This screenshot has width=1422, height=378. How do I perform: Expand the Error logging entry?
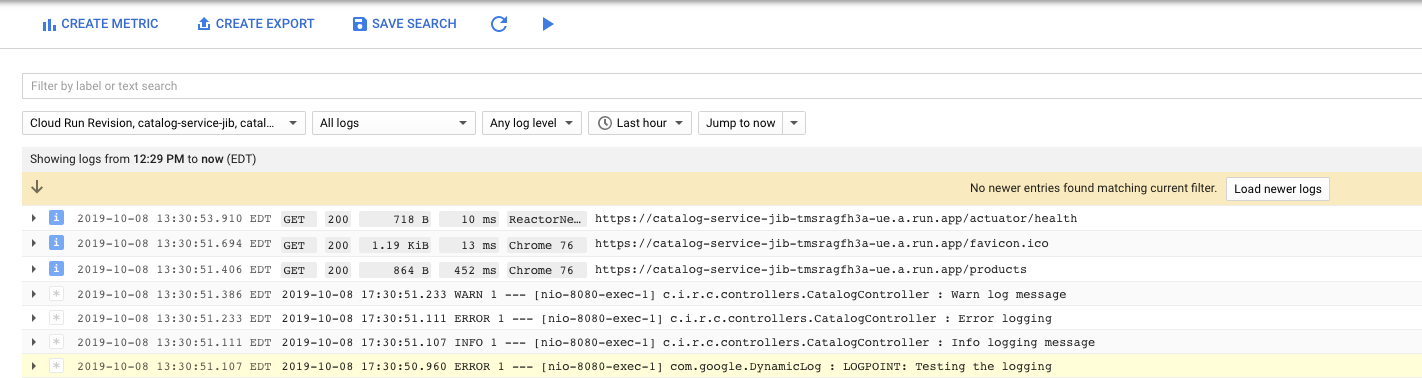(x=34, y=318)
